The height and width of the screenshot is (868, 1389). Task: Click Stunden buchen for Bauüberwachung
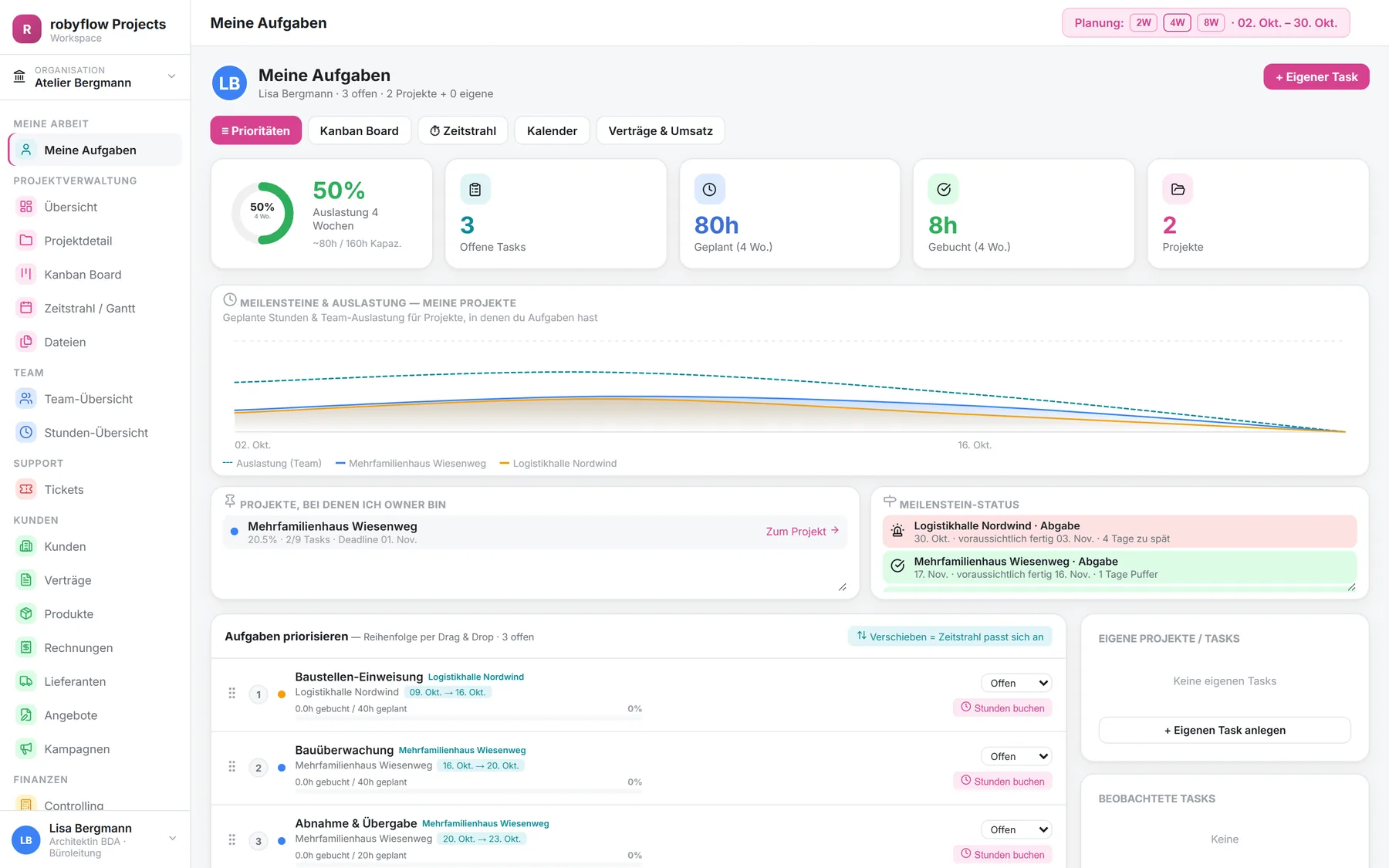tap(1002, 781)
